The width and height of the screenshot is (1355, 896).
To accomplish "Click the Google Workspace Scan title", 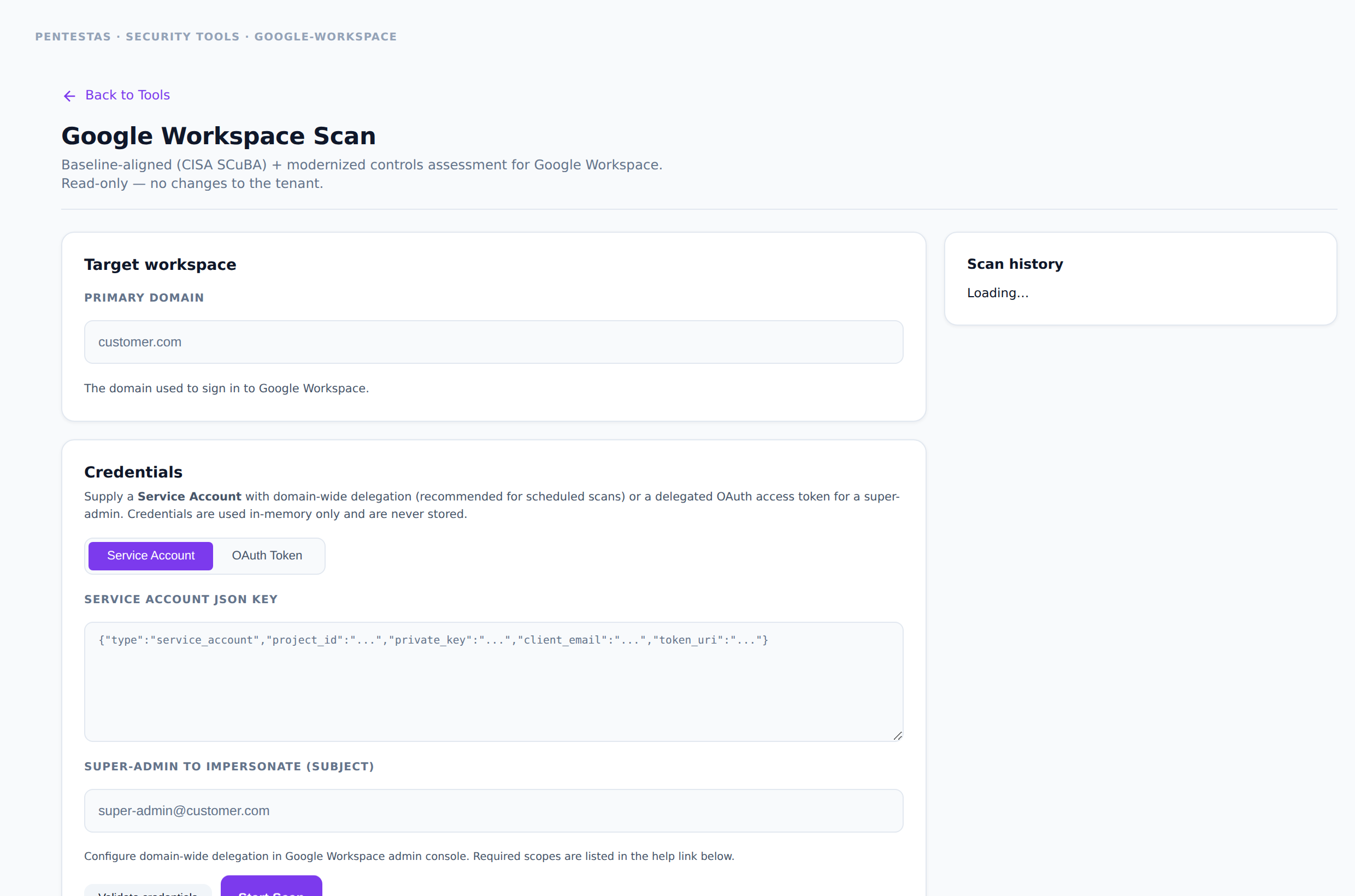I will (219, 136).
